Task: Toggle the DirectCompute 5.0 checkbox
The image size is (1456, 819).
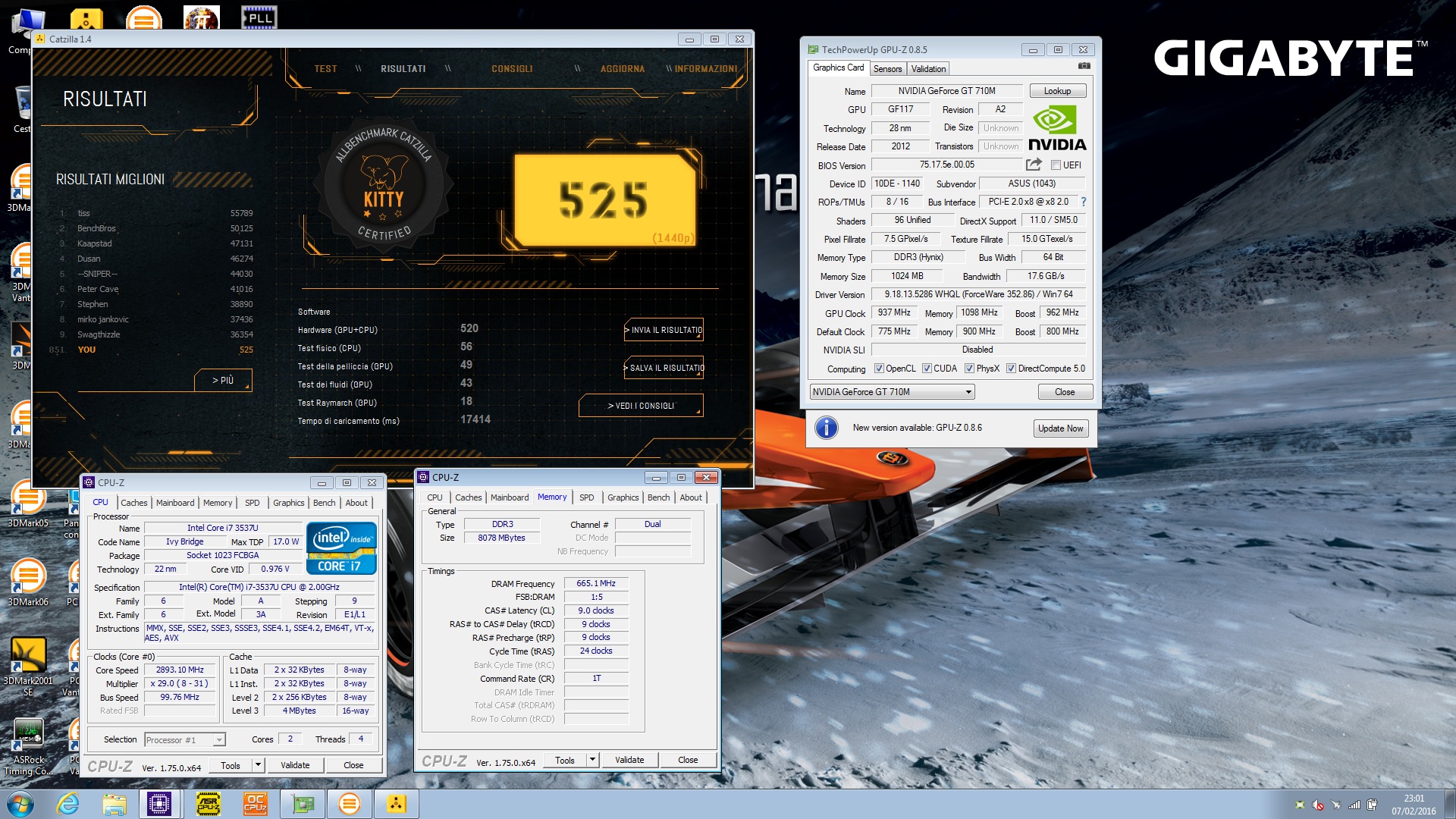Action: coord(1011,369)
